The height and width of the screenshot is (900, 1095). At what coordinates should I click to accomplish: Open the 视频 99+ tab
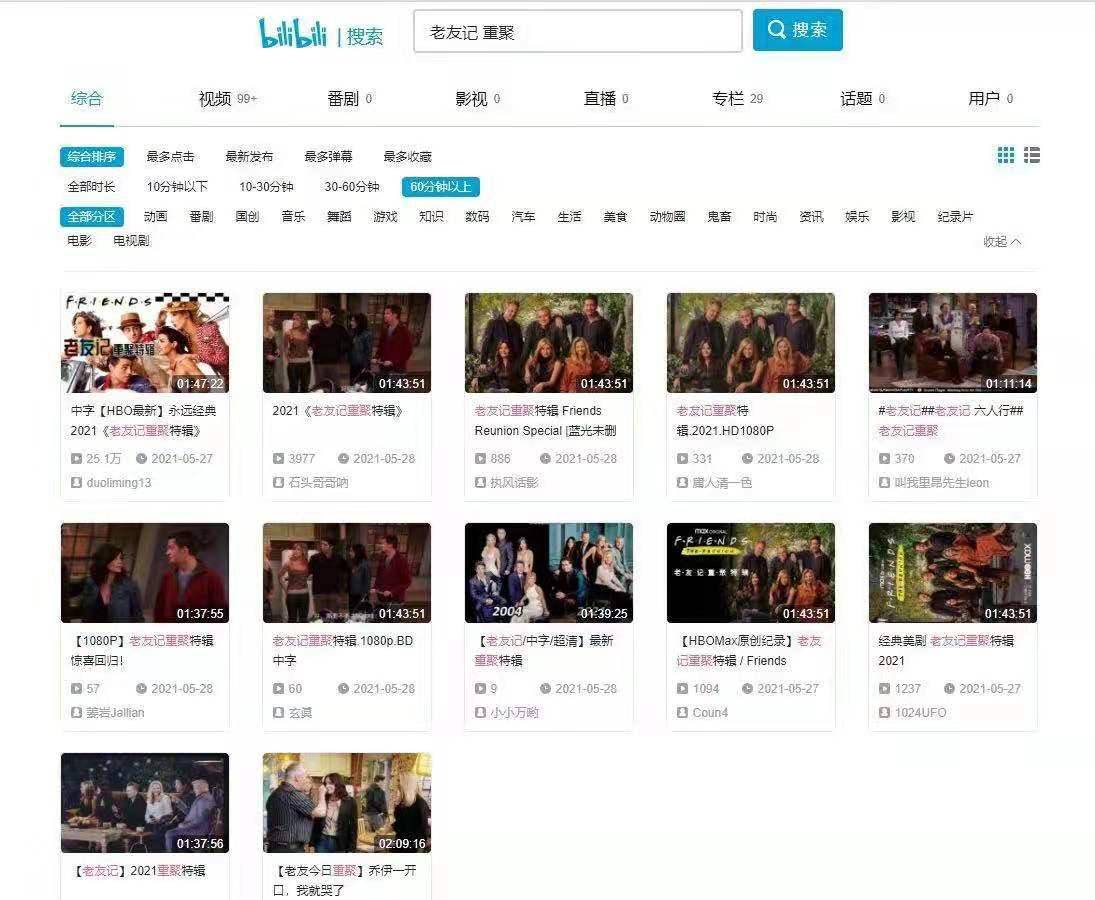point(228,99)
